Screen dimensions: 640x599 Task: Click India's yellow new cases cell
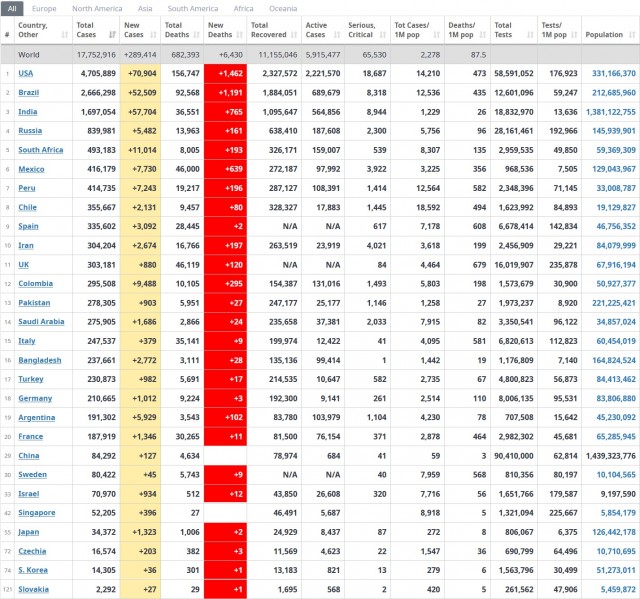click(x=140, y=112)
